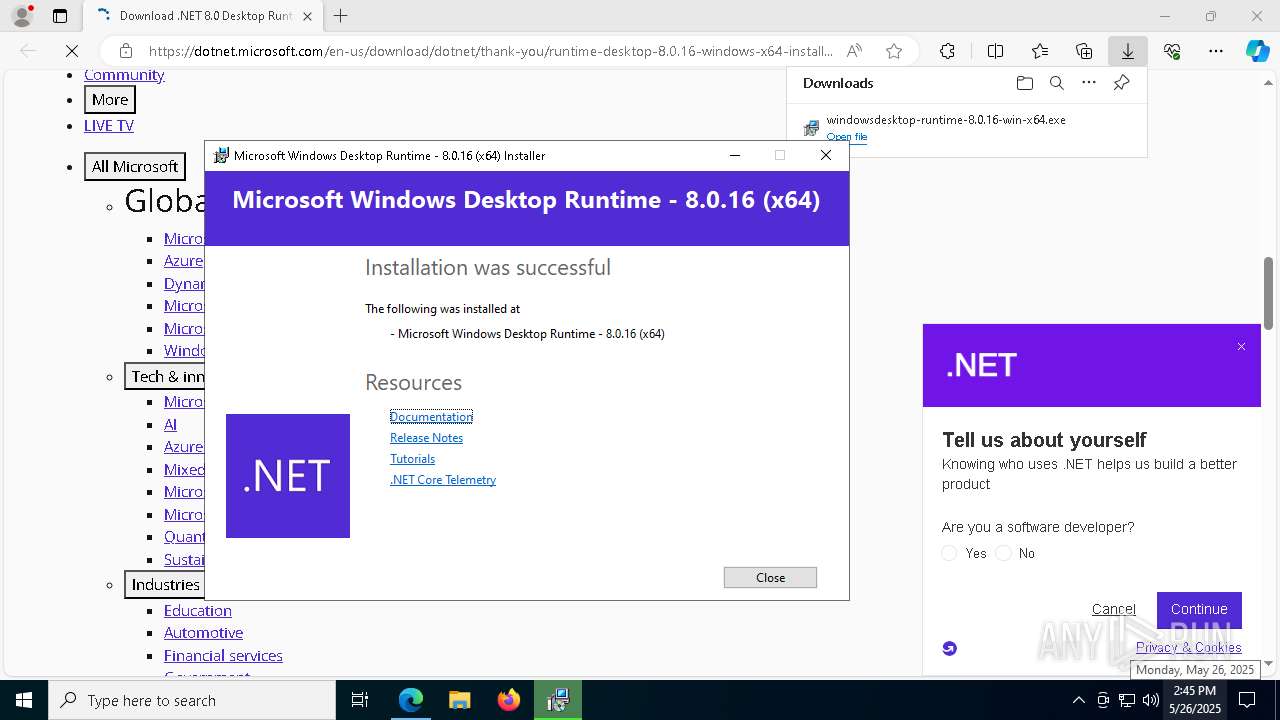Toggle the Downloads toolbar button

click(1127, 51)
